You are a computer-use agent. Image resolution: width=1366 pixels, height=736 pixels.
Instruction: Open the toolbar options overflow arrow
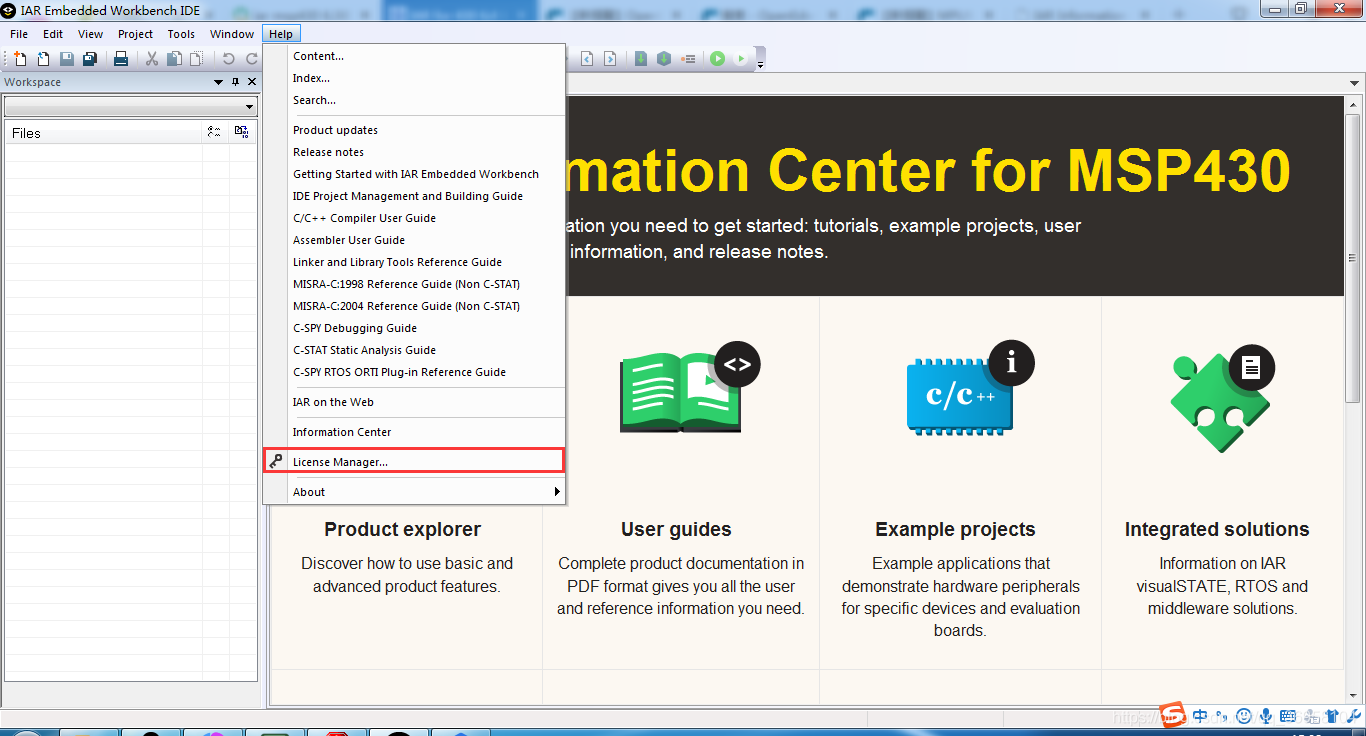tap(761, 64)
